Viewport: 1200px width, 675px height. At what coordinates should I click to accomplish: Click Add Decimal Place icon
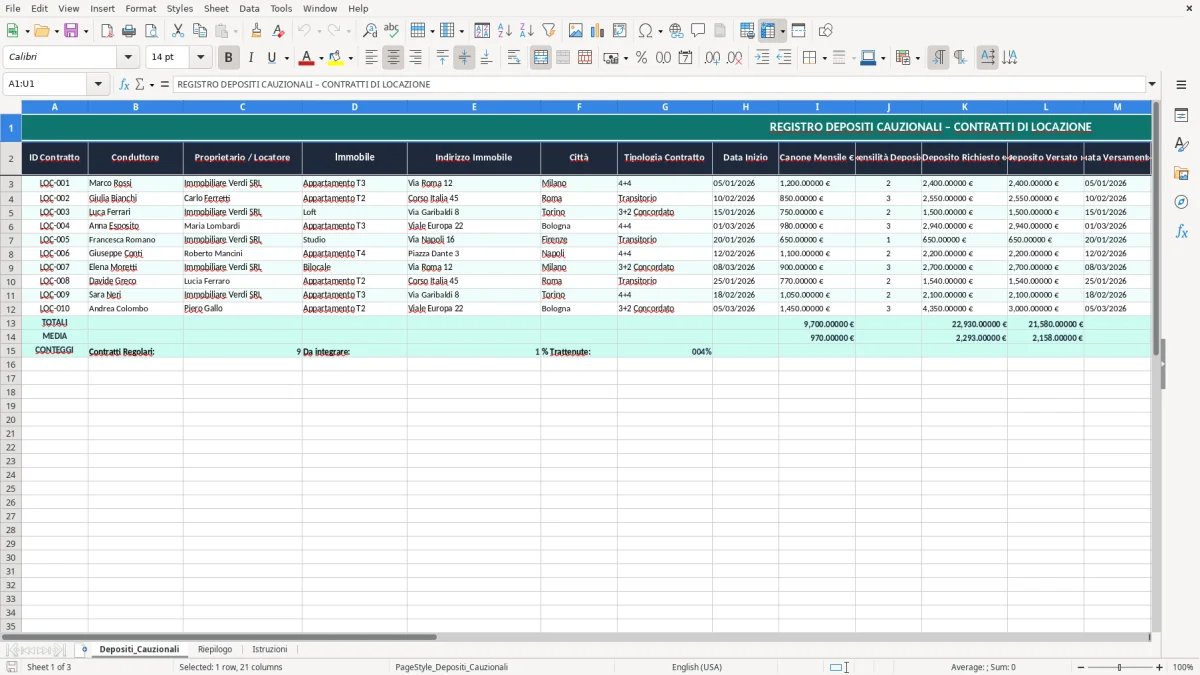(713, 58)
